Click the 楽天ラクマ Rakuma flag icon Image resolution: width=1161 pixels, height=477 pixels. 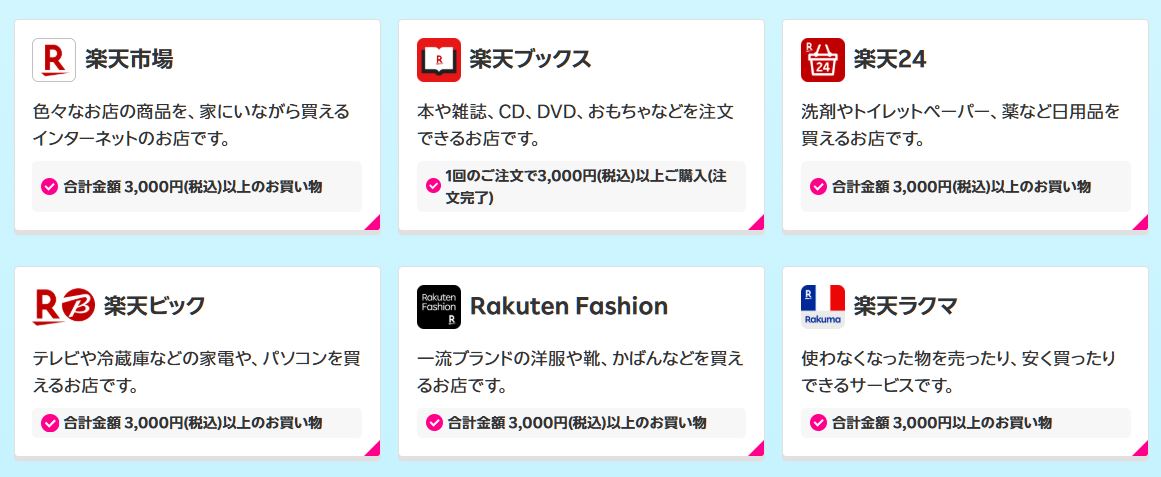click(823, 307)
